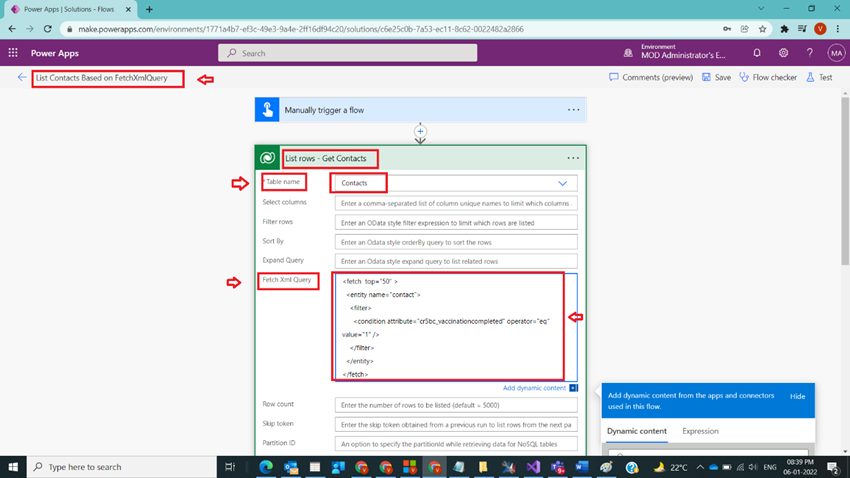Click the back arrow beside flow name
Screen dimensions: 850x478
pyautogui.click(x=22, y=77)
